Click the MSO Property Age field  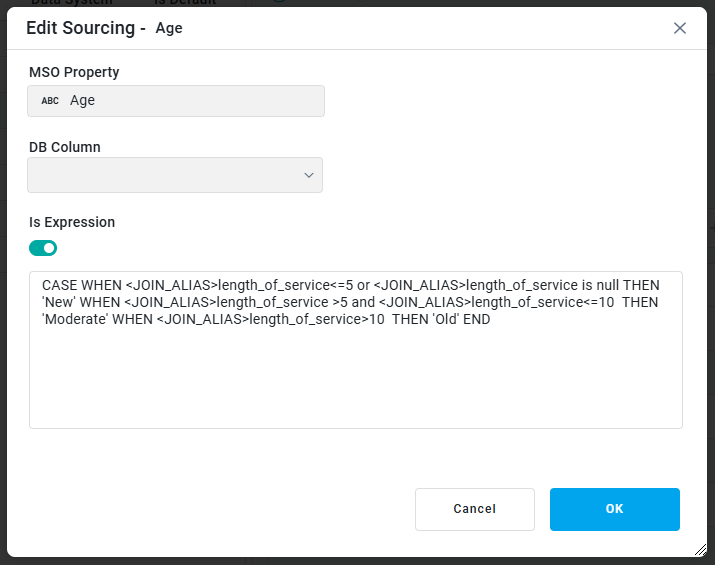point(190,101)
